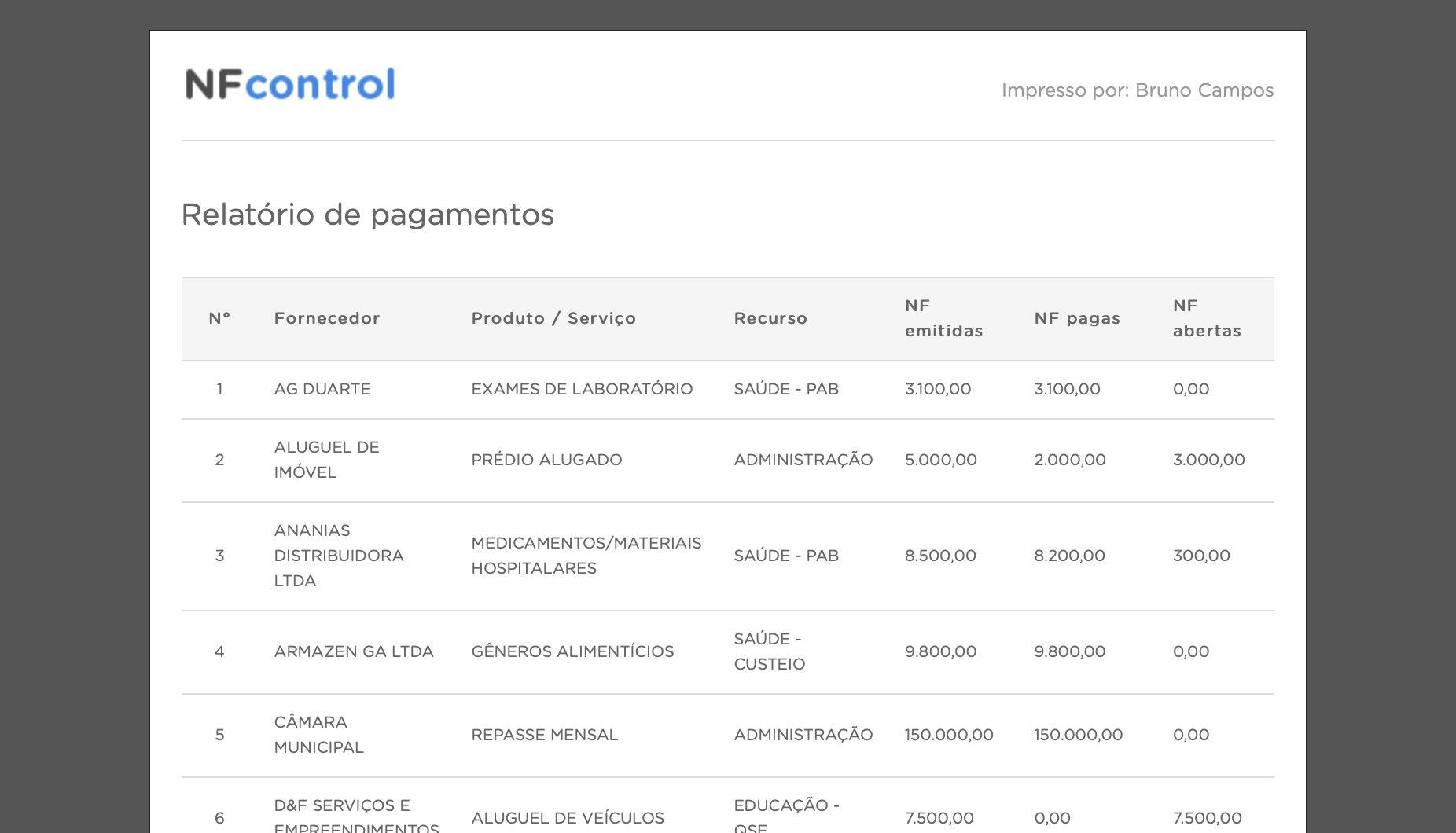Select the AG DUARTE supplier cell
This screenshot has width=1456, height=833.
tap(322, 389)
